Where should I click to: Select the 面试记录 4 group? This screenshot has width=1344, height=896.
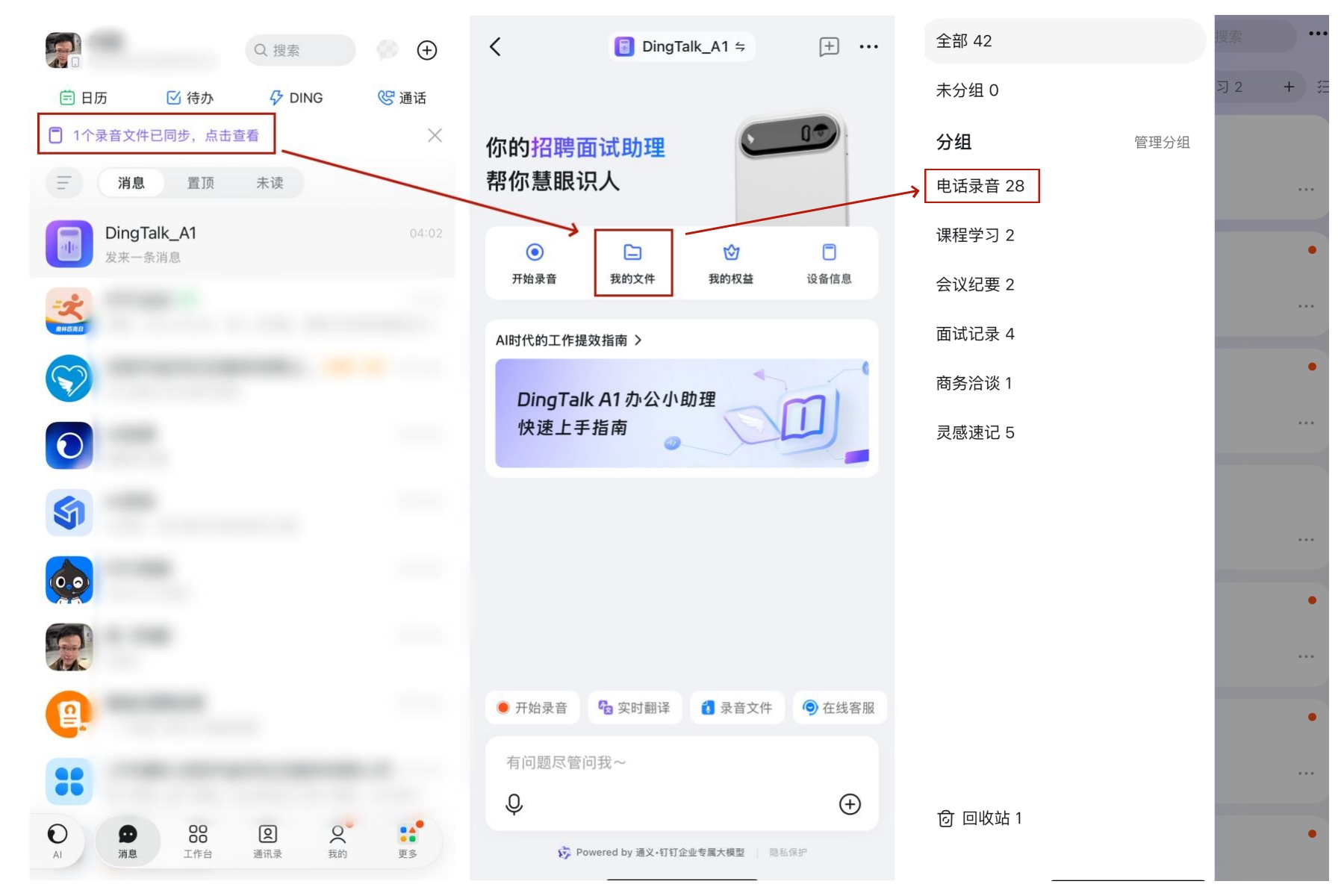975,334
